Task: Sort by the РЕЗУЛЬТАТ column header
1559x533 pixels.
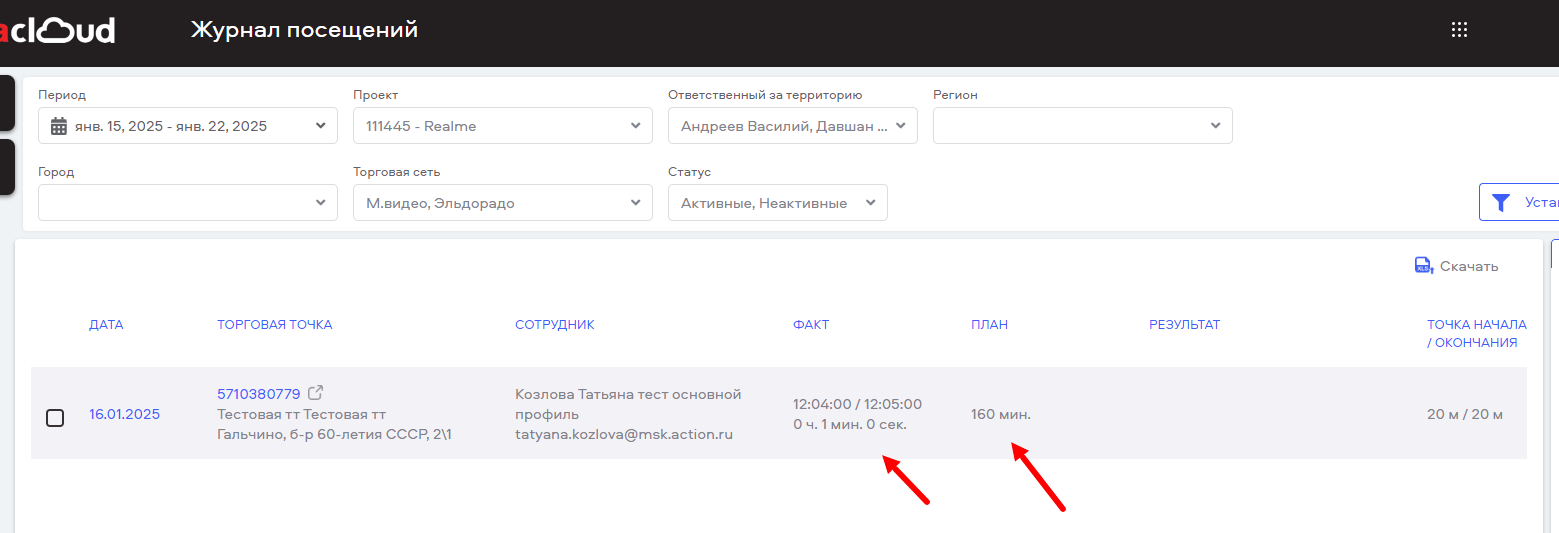Action: click(x=1185, y=325)
